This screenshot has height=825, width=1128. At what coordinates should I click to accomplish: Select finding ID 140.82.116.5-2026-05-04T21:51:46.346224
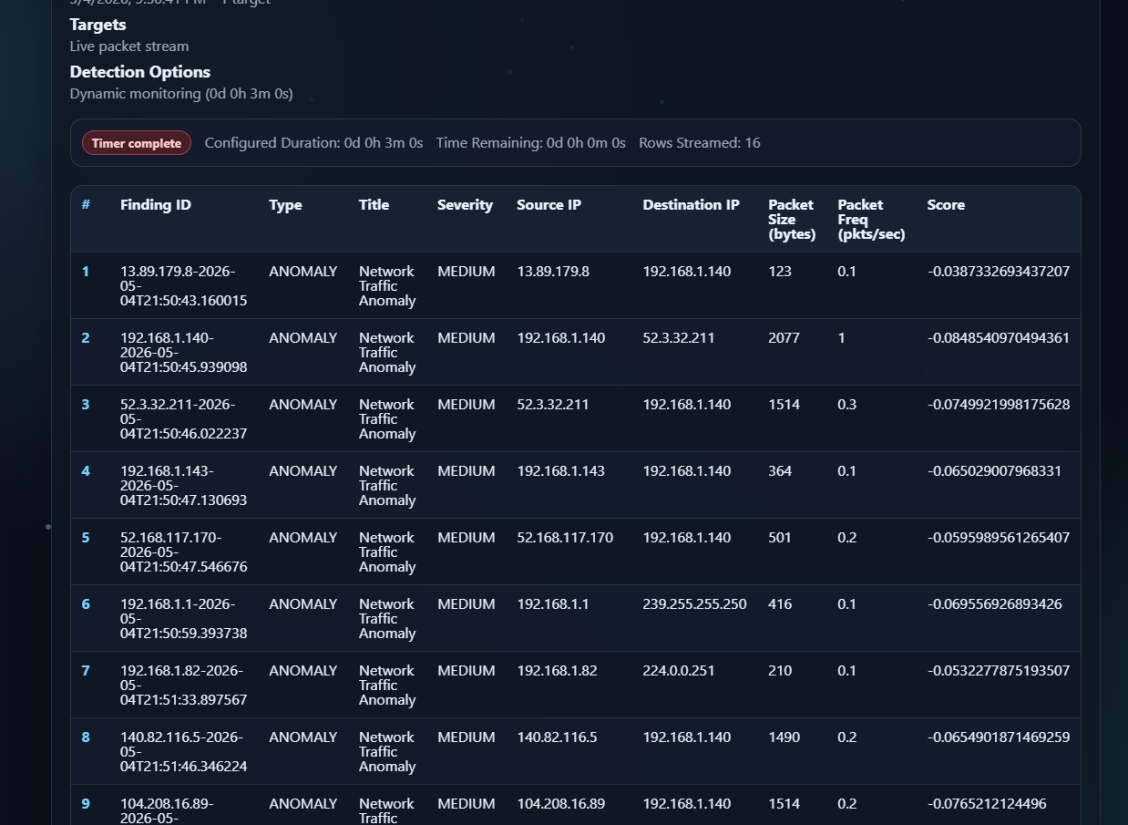pos(183,752)
